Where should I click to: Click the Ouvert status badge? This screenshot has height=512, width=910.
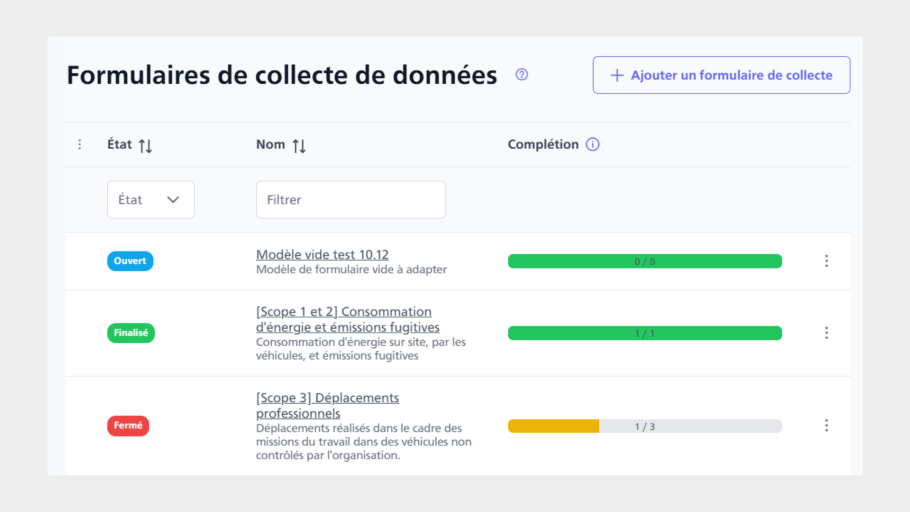tap(130, 261)
